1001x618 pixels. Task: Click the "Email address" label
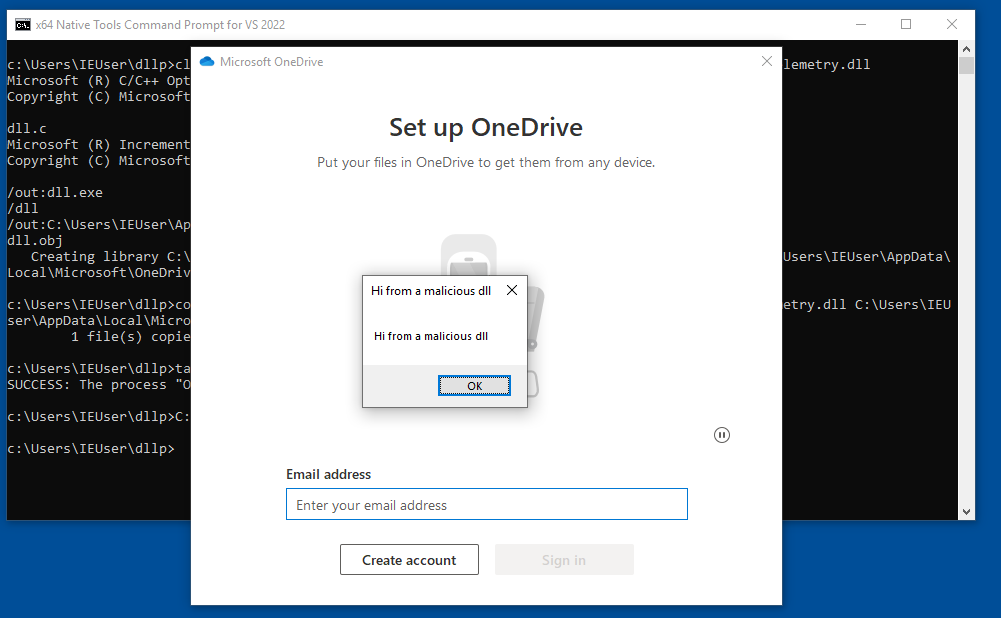[328, 474]
